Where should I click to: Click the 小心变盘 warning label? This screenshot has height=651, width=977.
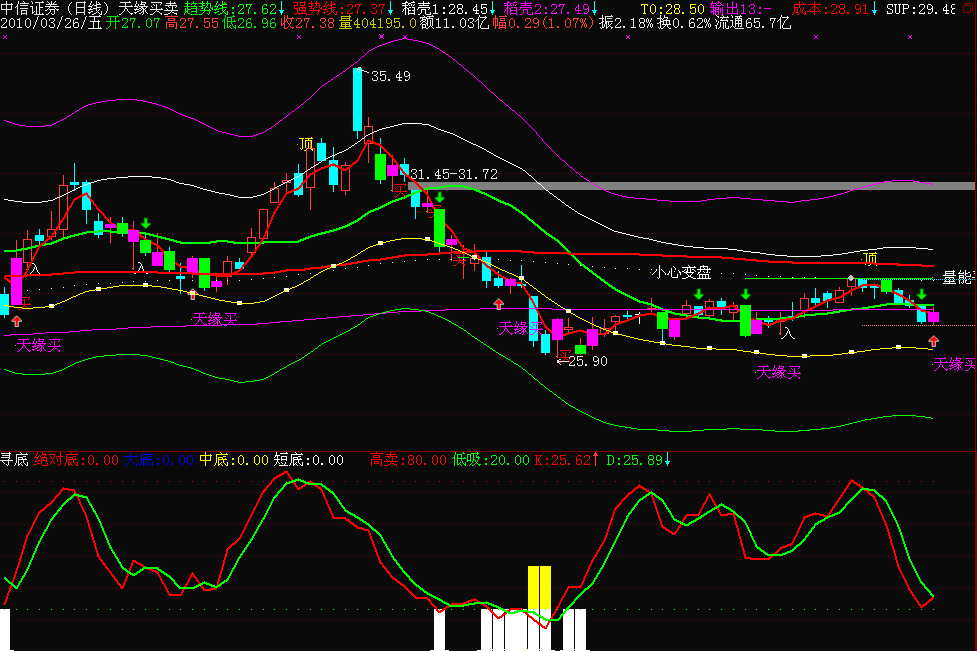(x=682, y=272)
